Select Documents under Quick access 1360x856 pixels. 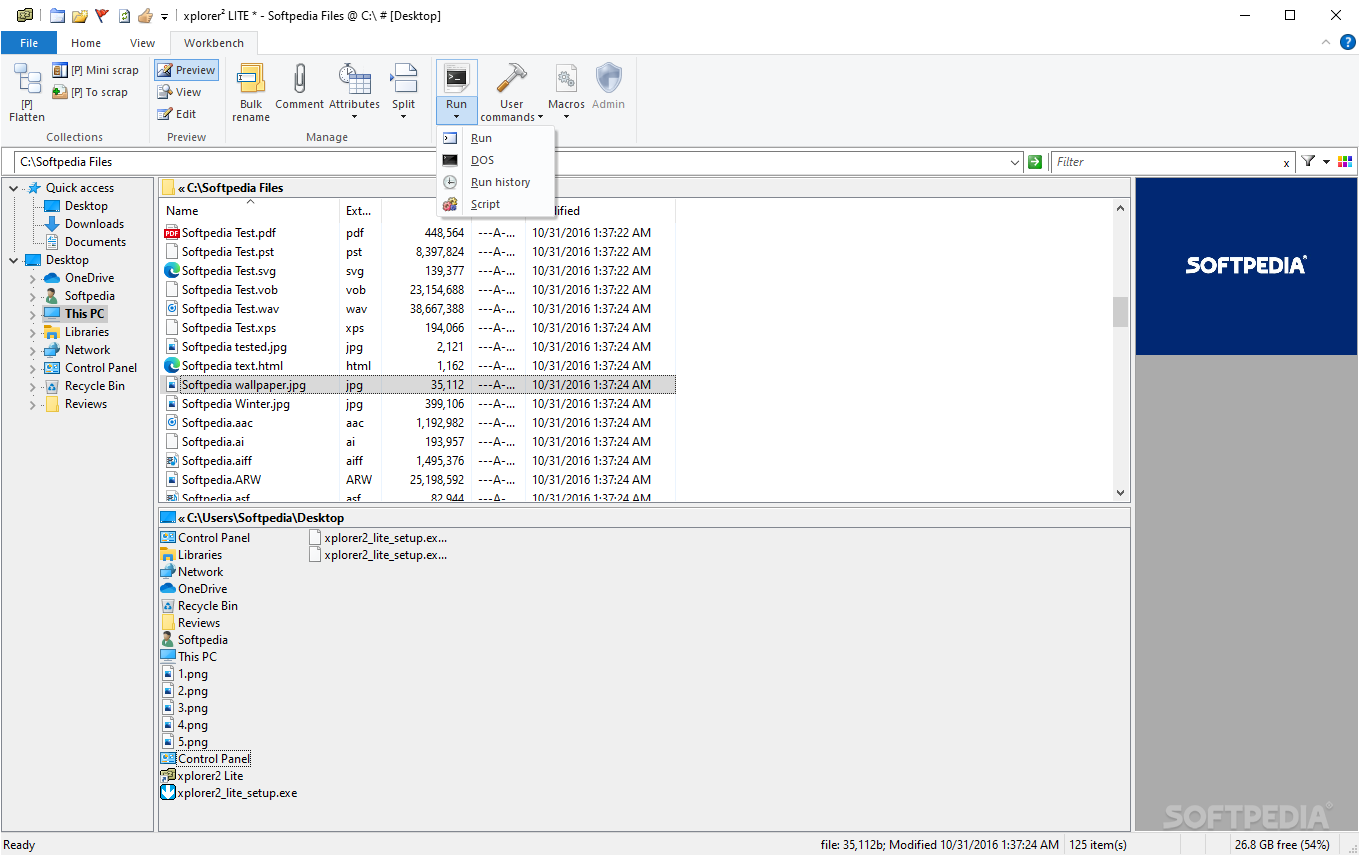[95, 242]
